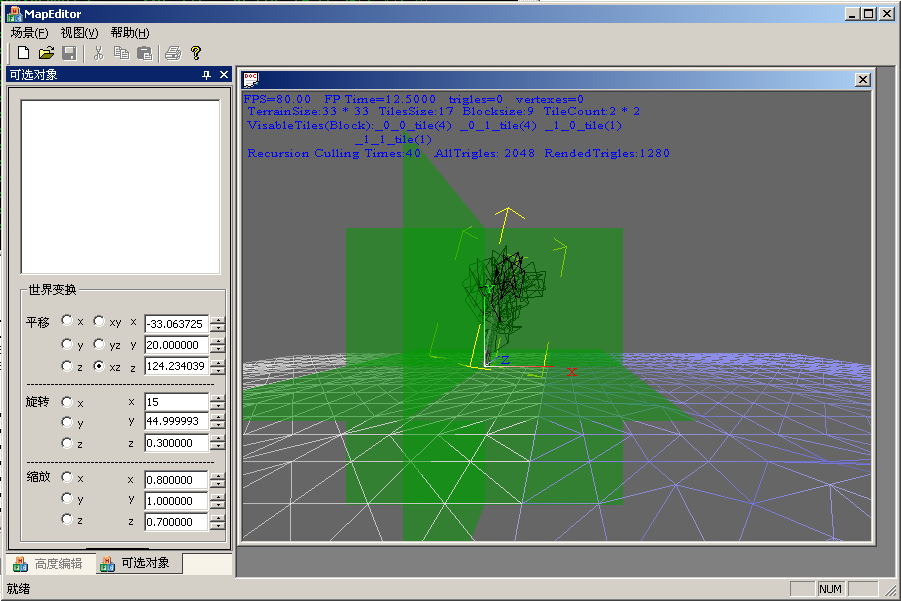Select 平移 xy plane radio button
Image resolution: width=901 pixels, height=601 pixels.
(x=99, y=321)
